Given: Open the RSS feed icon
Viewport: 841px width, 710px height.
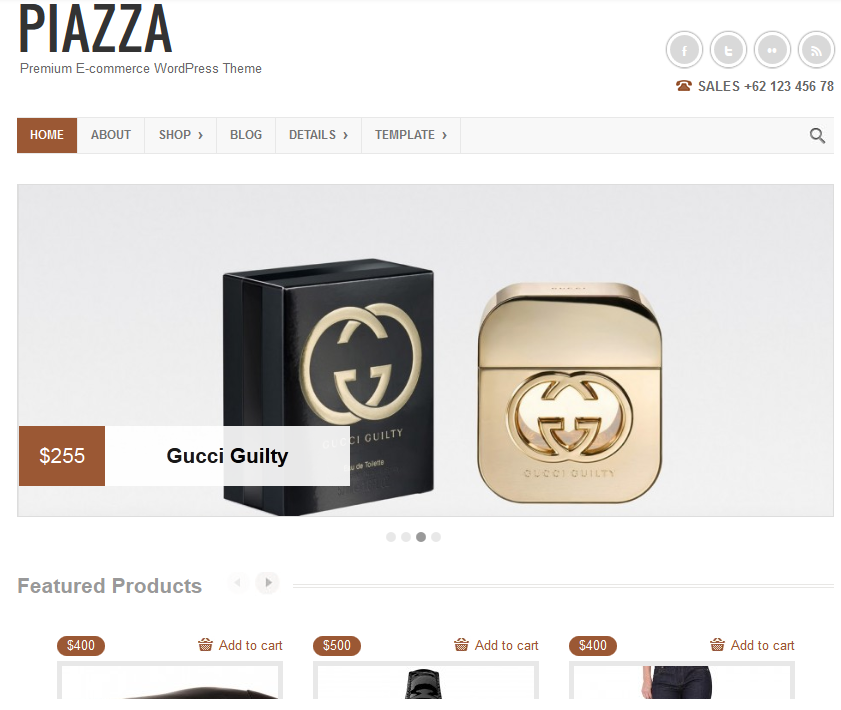Looking at the screenshot, I should point(816,50).
